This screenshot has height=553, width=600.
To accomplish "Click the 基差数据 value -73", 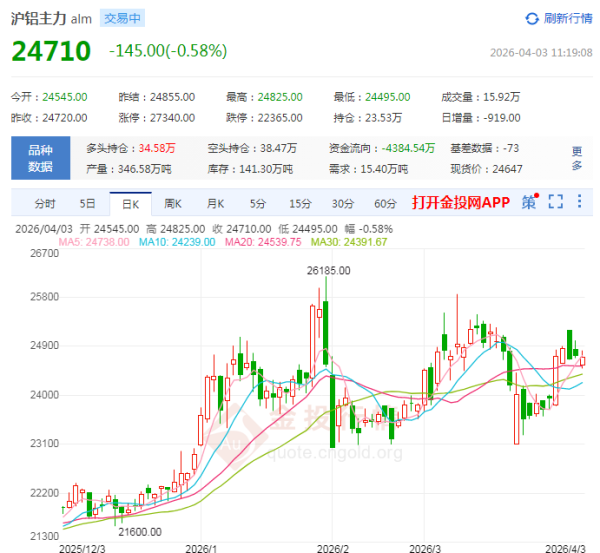I will (510, 148).
